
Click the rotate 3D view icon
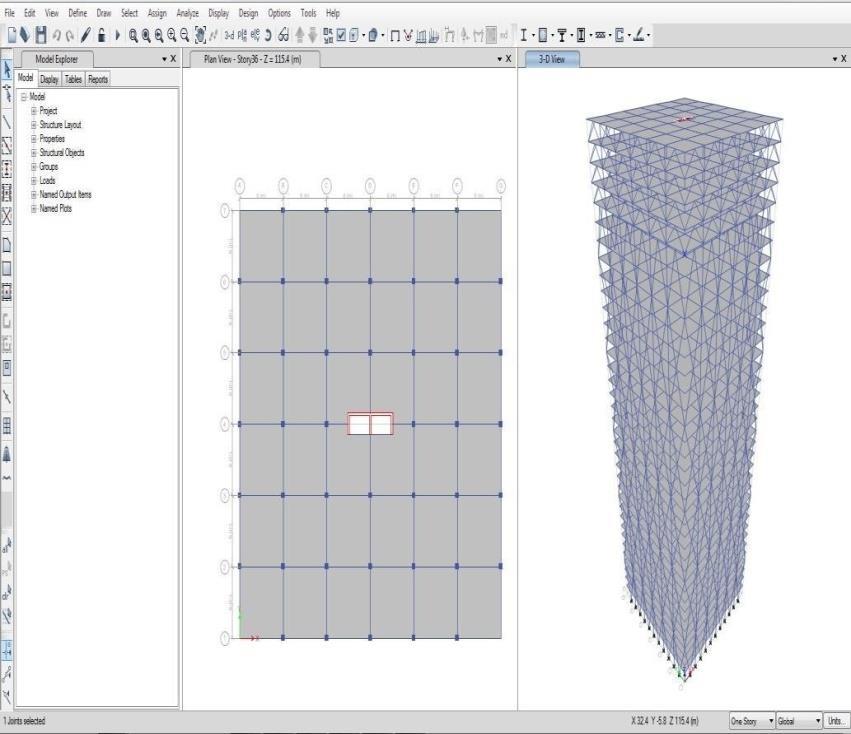268,35
